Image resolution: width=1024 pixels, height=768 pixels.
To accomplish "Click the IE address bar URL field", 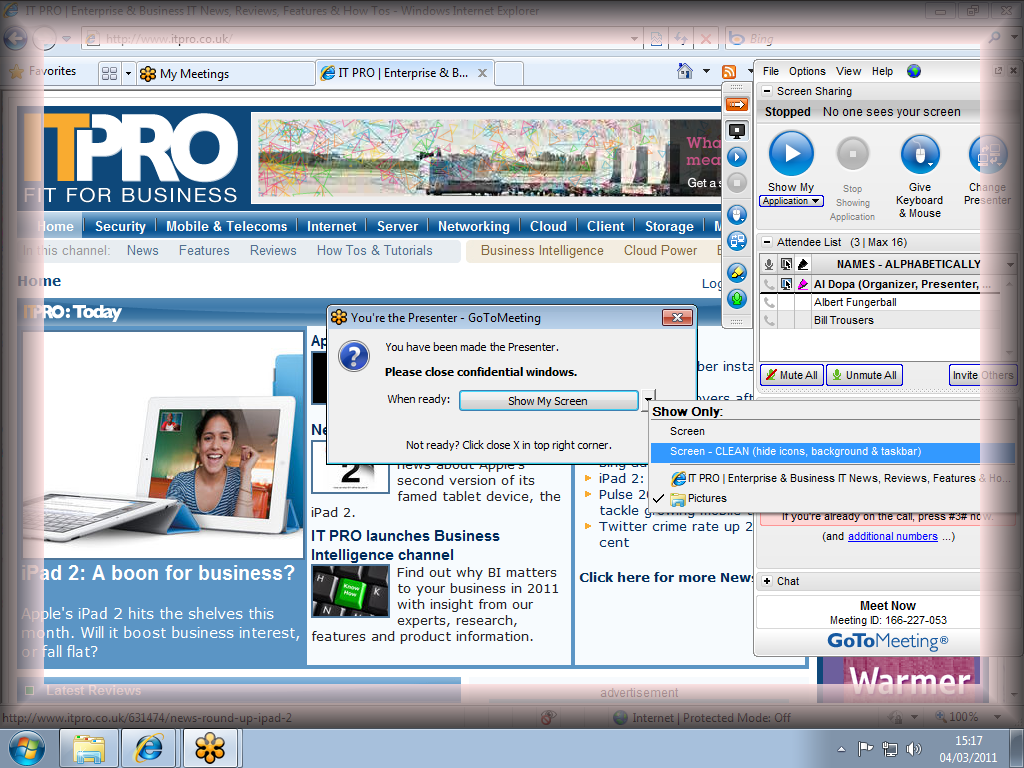I will tap(362, 39).
